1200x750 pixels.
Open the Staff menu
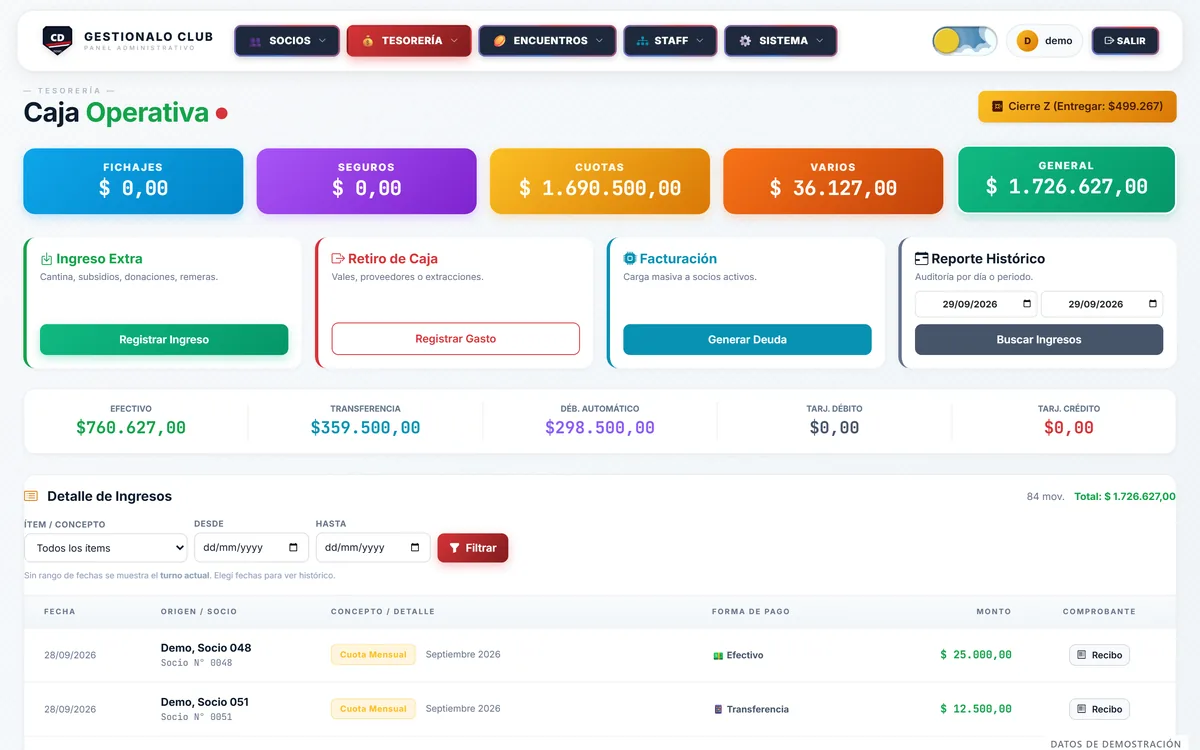pos(670,41)
